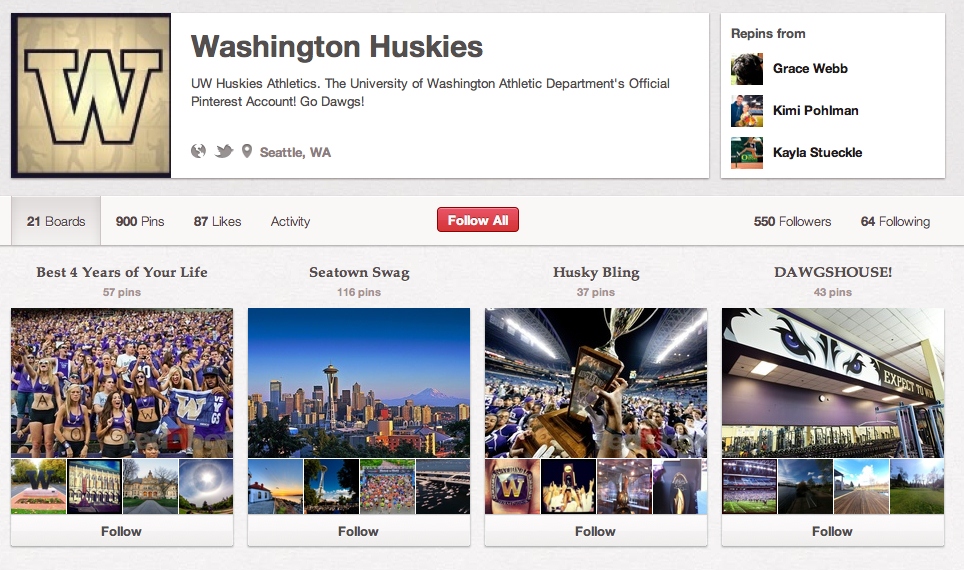Follow the Husky Bling board
Screen dimensions: 964x570
pos(596,531)
